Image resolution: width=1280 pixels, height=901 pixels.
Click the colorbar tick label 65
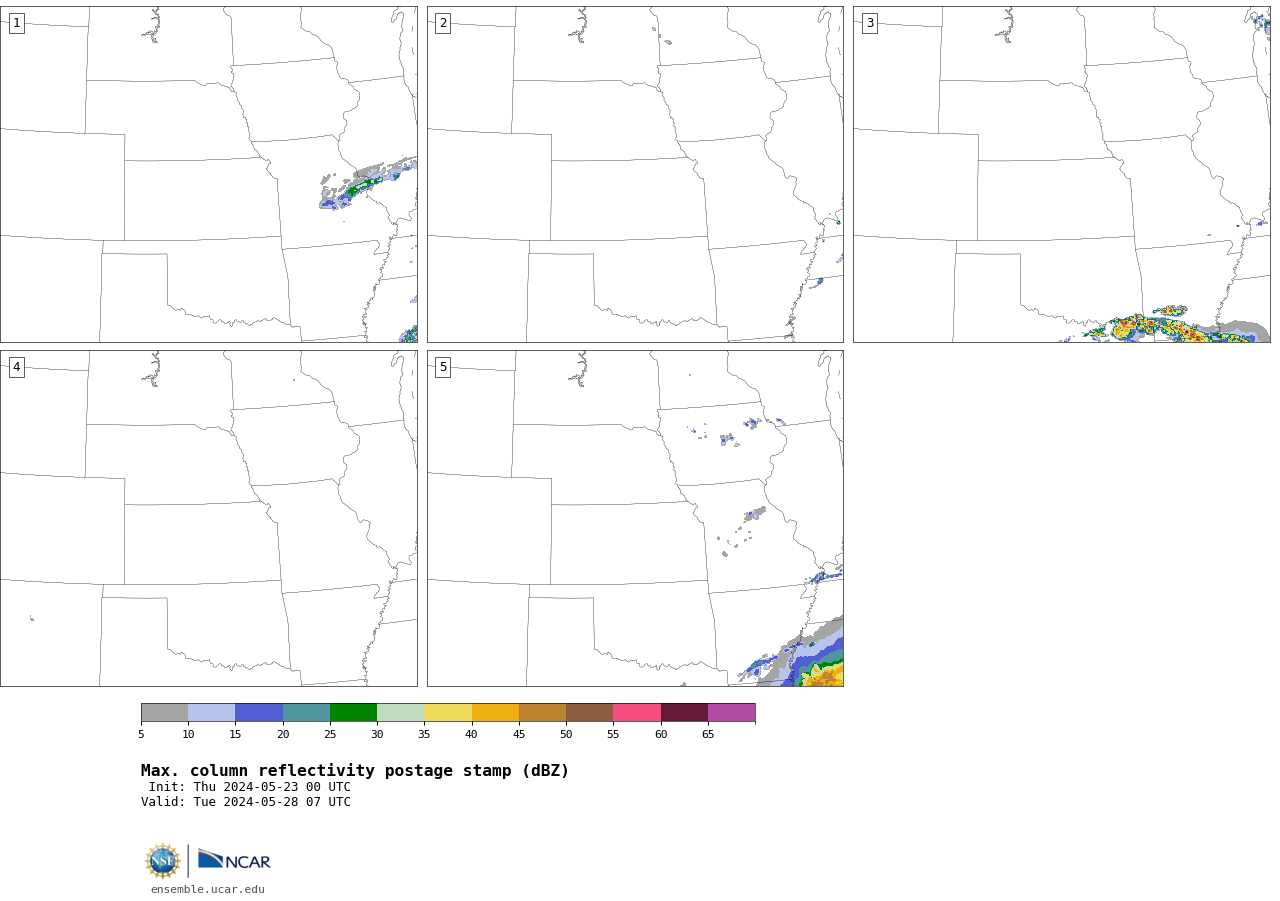pyautogui.click(x=708, y=735)
